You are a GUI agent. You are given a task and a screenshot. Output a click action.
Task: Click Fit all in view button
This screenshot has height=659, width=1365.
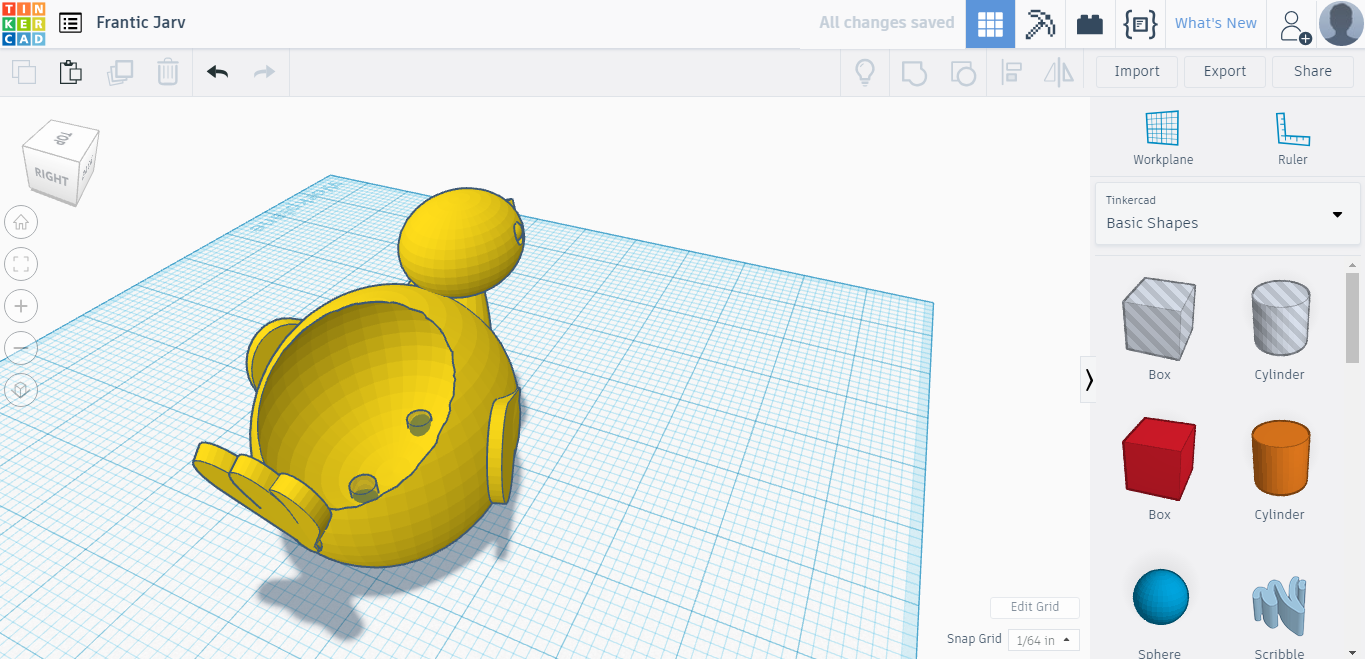tap(21, 264)
